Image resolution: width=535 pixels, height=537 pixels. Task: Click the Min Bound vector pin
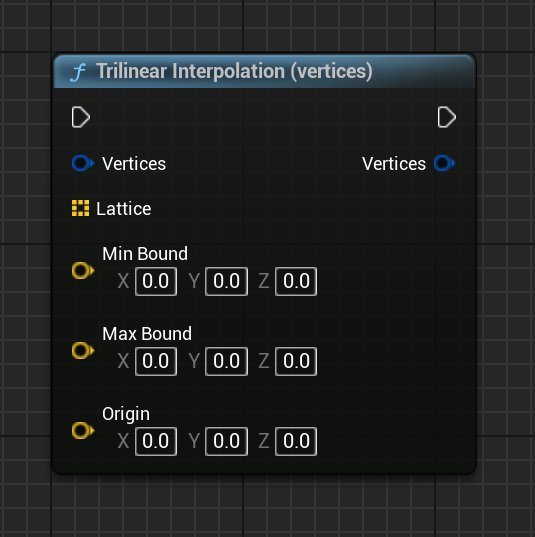[x=83, y=271]
